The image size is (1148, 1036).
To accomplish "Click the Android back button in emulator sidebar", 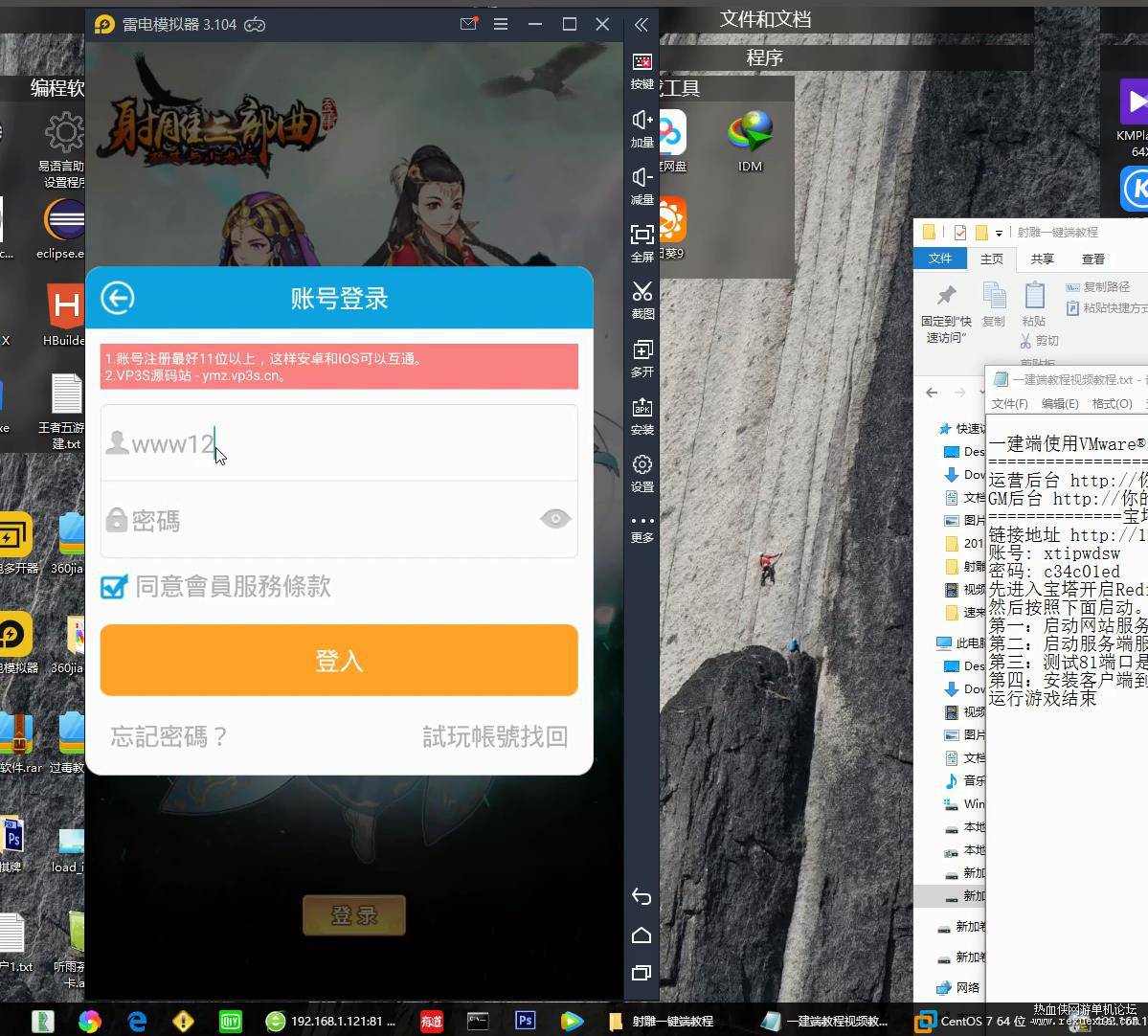I will click(x=642, y=897).
